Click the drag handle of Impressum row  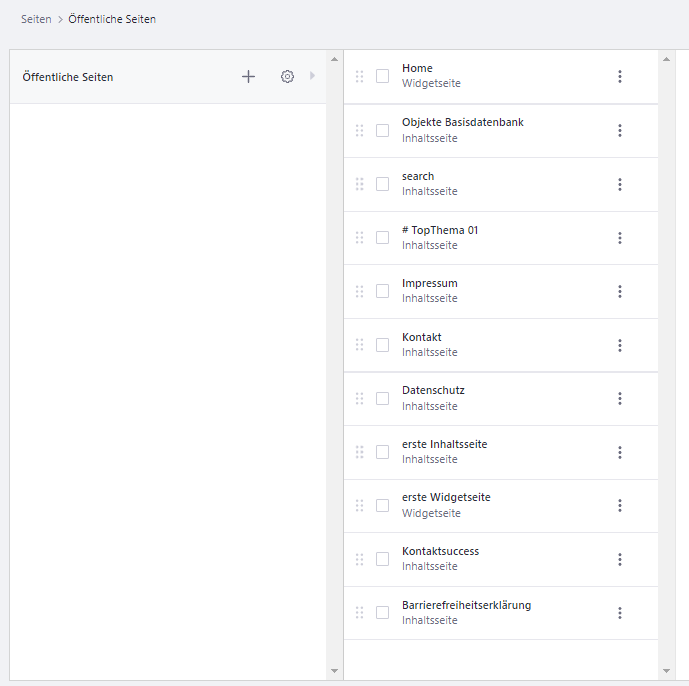pyautogui.click(x=359, y=291)
